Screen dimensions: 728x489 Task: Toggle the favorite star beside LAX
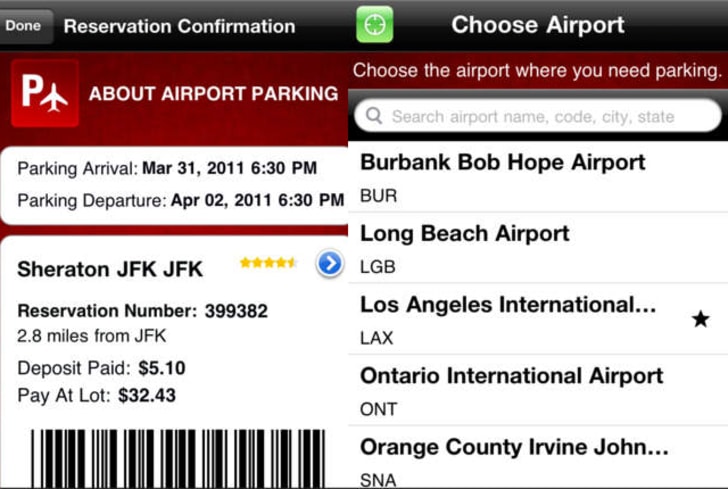[701, 319]
